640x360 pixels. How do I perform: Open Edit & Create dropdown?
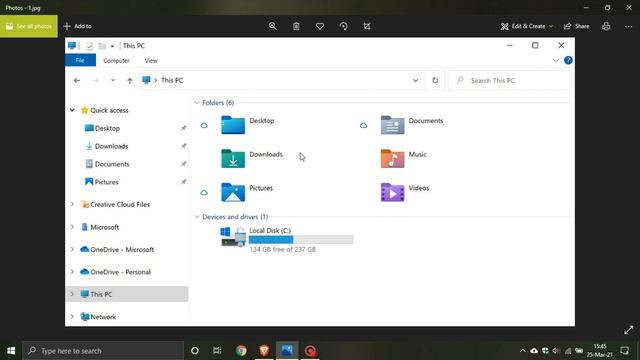[x=527, y=26]
